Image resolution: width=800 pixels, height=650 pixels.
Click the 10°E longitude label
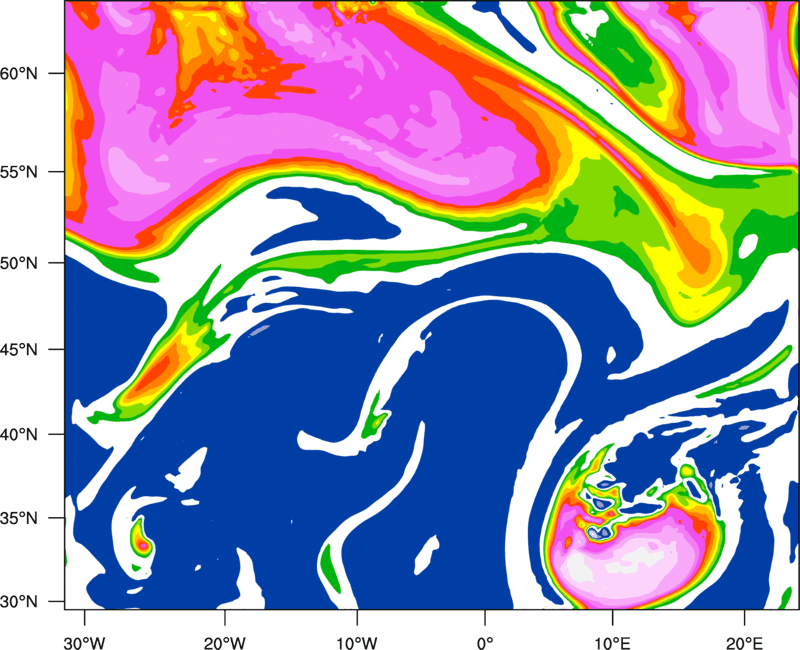click(612, 643)
